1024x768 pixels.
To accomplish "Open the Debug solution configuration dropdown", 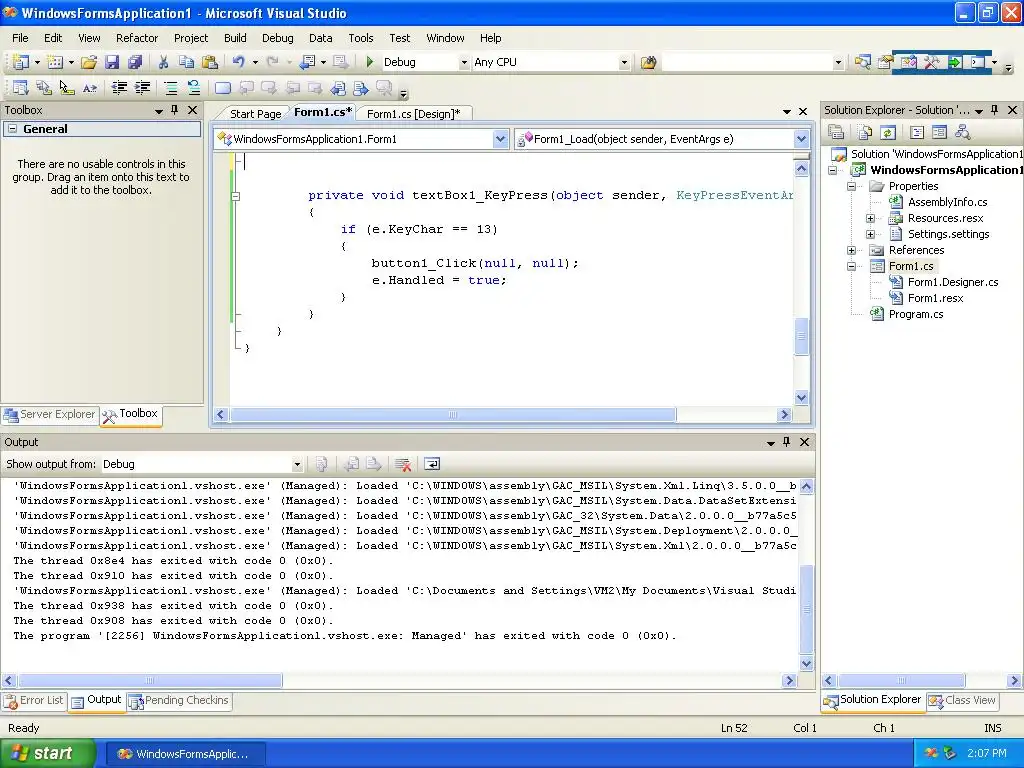I will [464, 63].
